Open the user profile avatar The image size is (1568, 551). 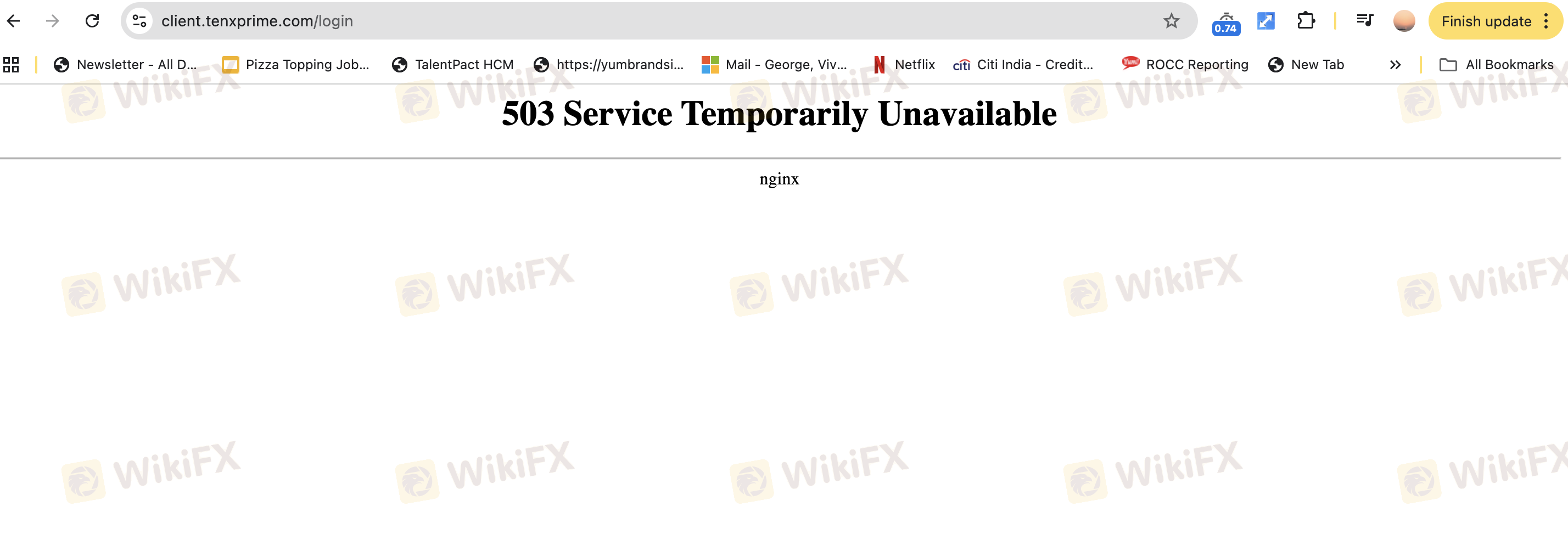[x=1404, y=21]
